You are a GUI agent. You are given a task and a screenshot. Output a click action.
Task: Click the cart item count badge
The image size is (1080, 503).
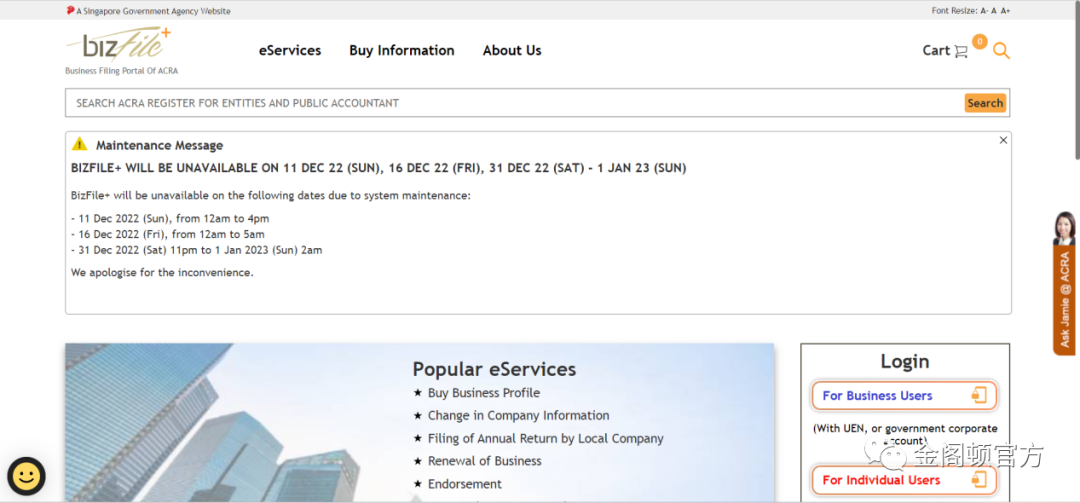(979, 41)
